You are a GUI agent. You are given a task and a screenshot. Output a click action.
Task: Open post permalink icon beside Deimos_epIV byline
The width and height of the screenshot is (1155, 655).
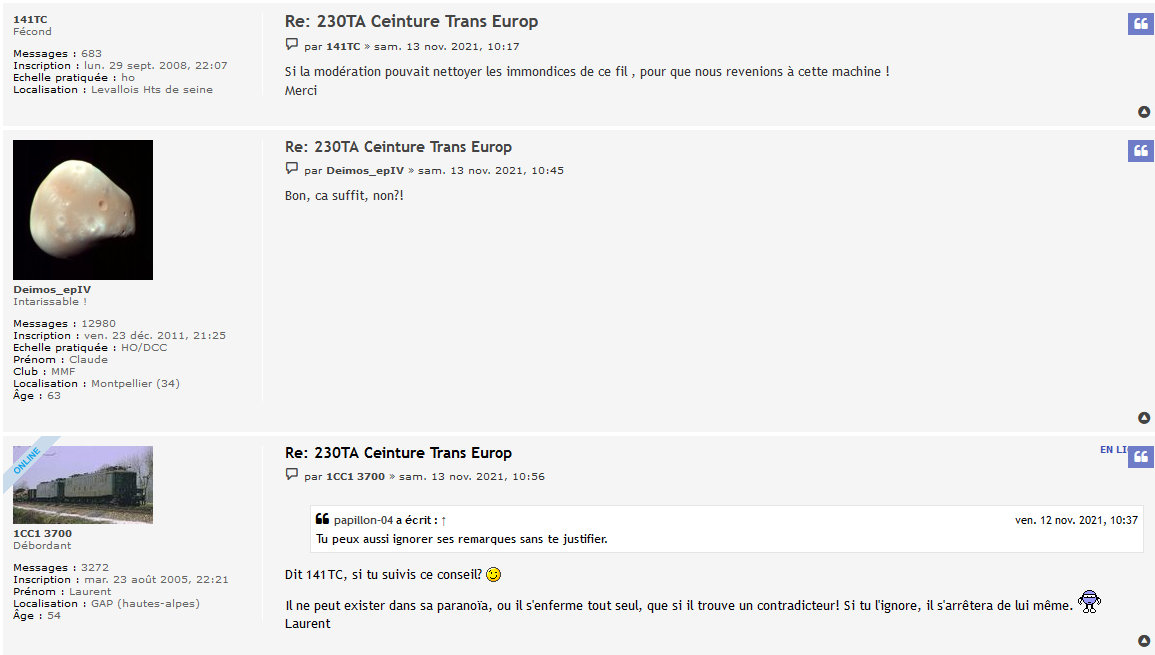tap(292, 169)
